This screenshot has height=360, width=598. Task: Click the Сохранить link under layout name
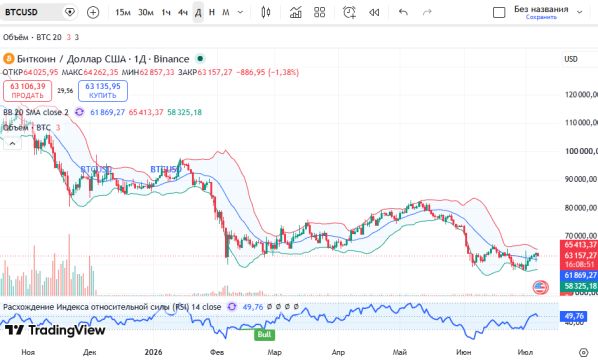click(x=541, y=17)
